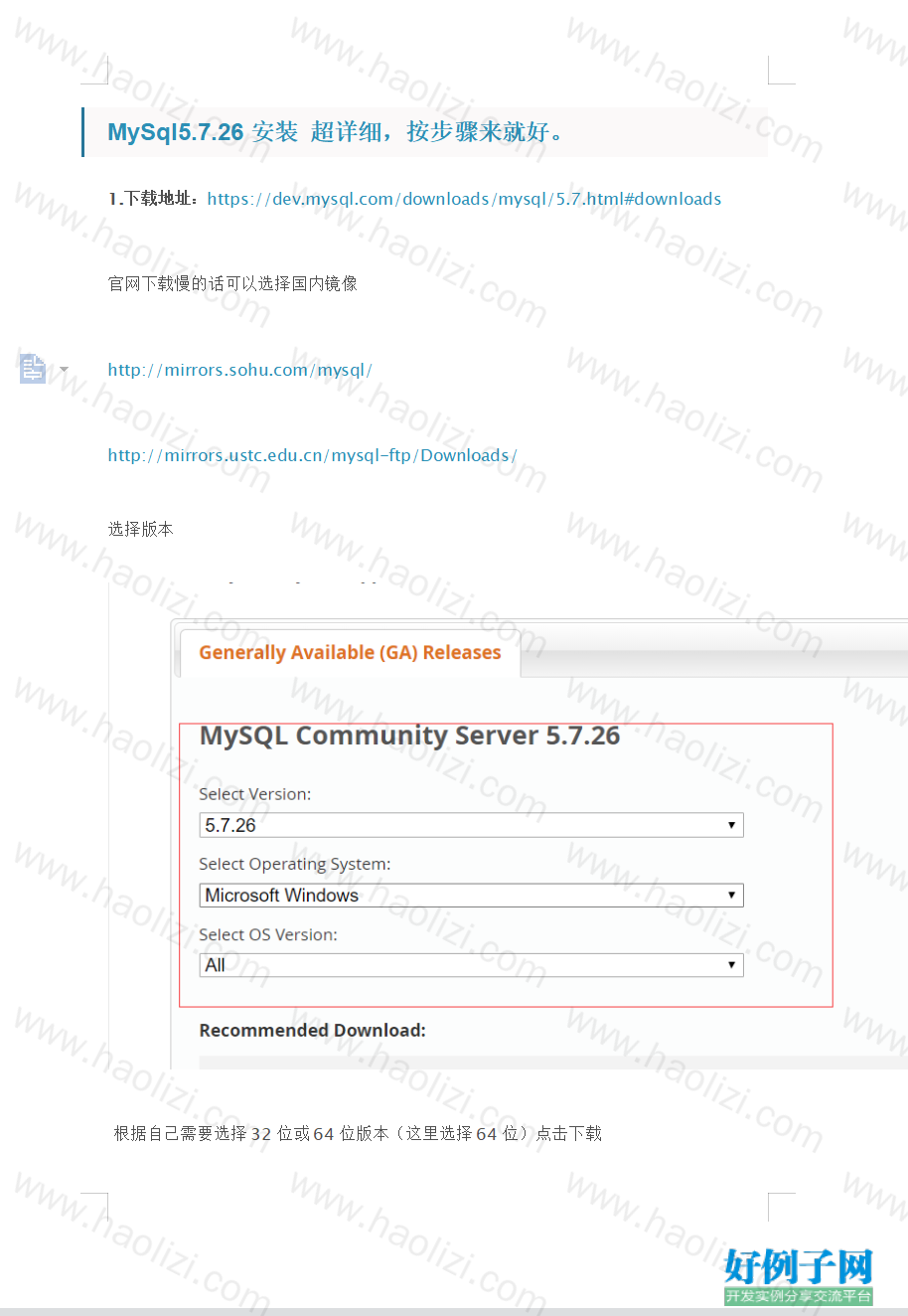Open the mirrors.ustc.edu.cn mysql-ftp link
Image resolution: width=908 pixels, height=1316 pixels.
point(312,455)
